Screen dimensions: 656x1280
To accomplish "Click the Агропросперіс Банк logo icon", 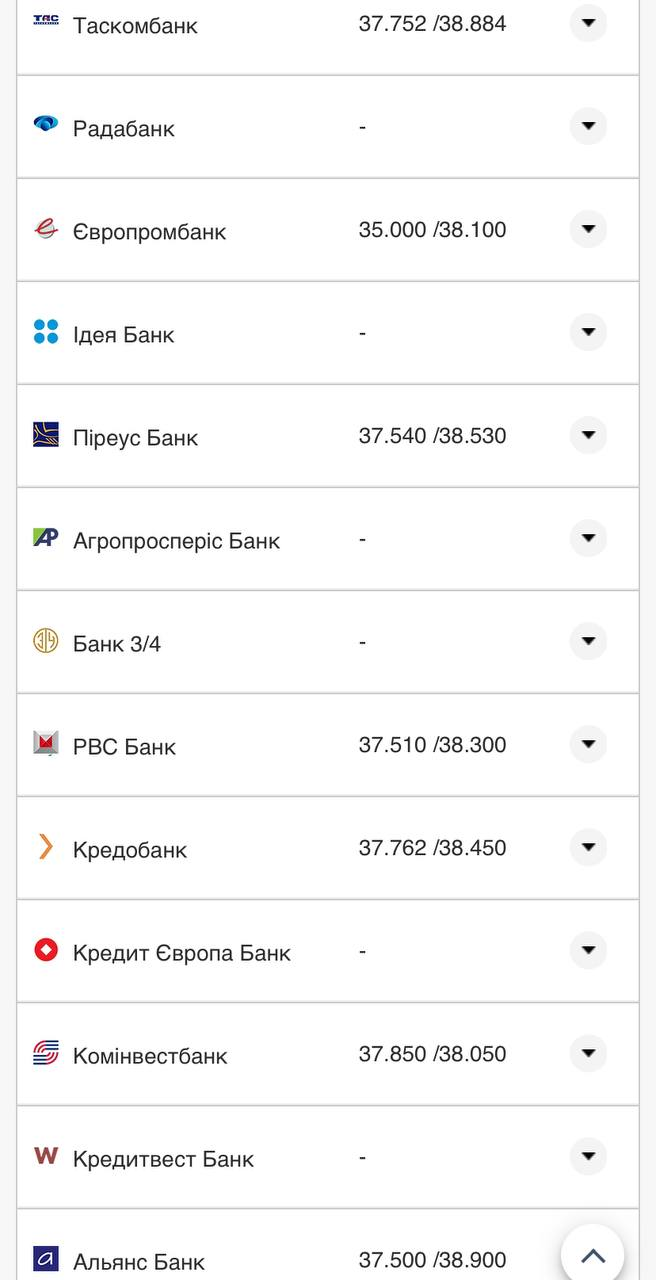I will coord(46,538).
